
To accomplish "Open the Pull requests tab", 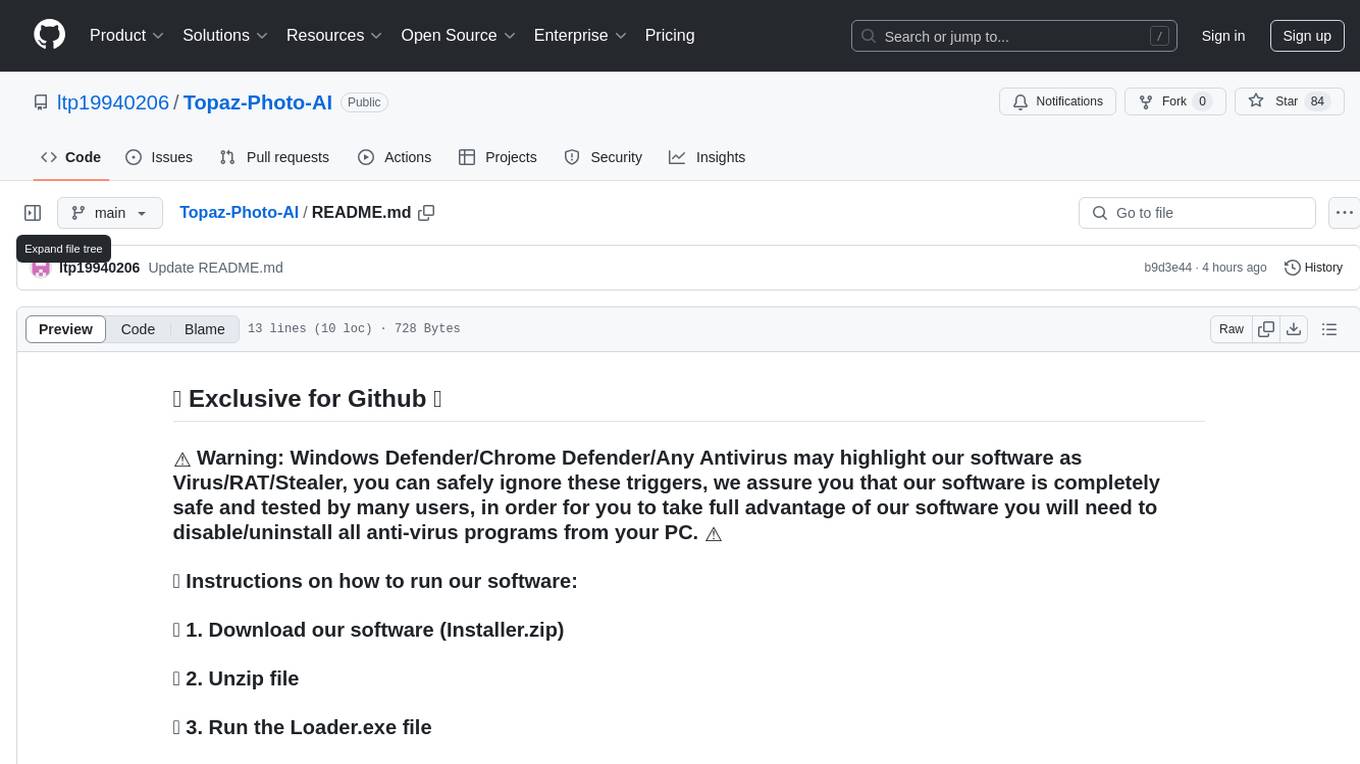I will point(274,157).
